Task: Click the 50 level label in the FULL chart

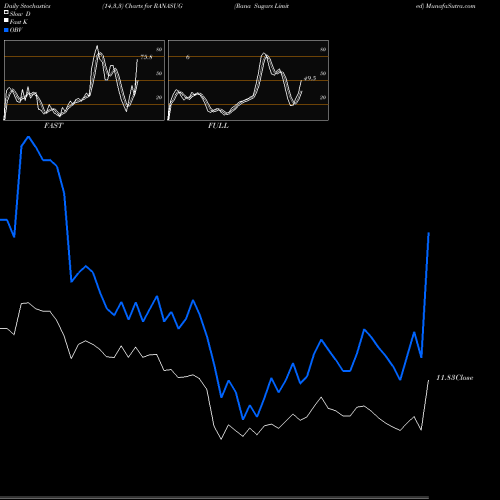Action: [323, 73]
